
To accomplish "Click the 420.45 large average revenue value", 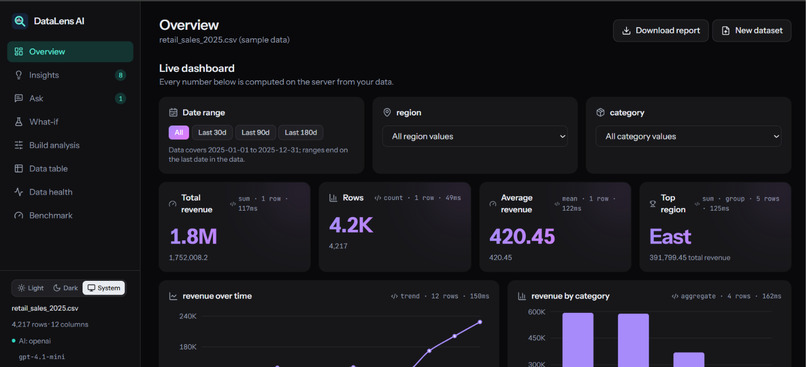I will [522, 236].
